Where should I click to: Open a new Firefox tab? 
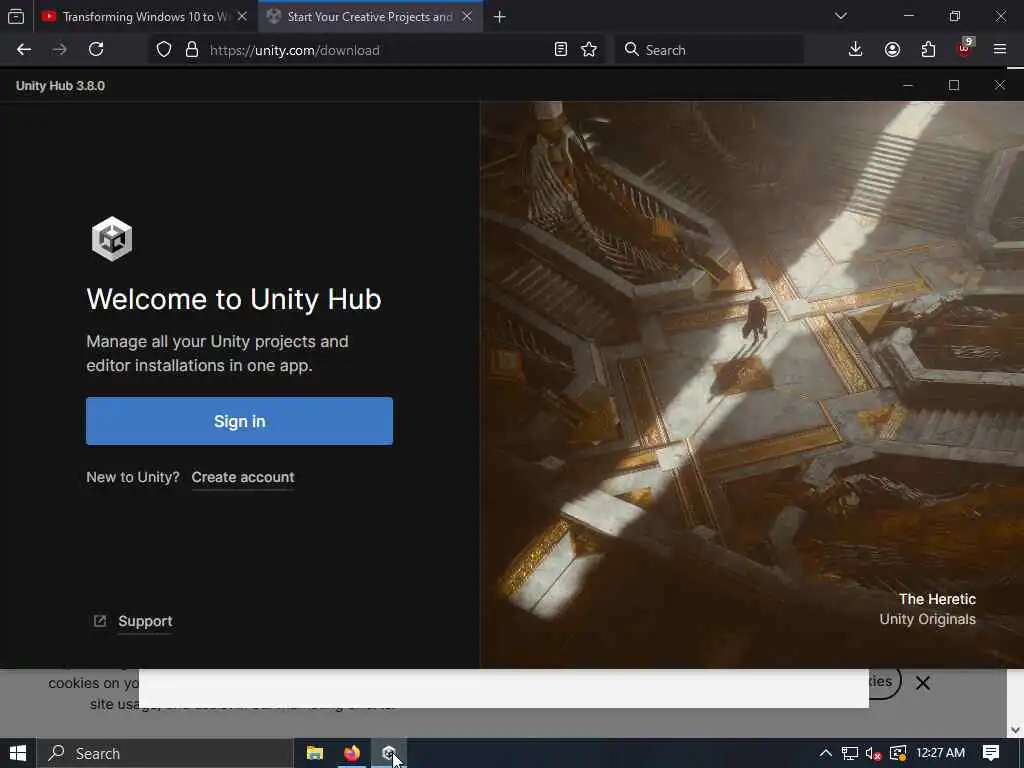click(500, 17)
